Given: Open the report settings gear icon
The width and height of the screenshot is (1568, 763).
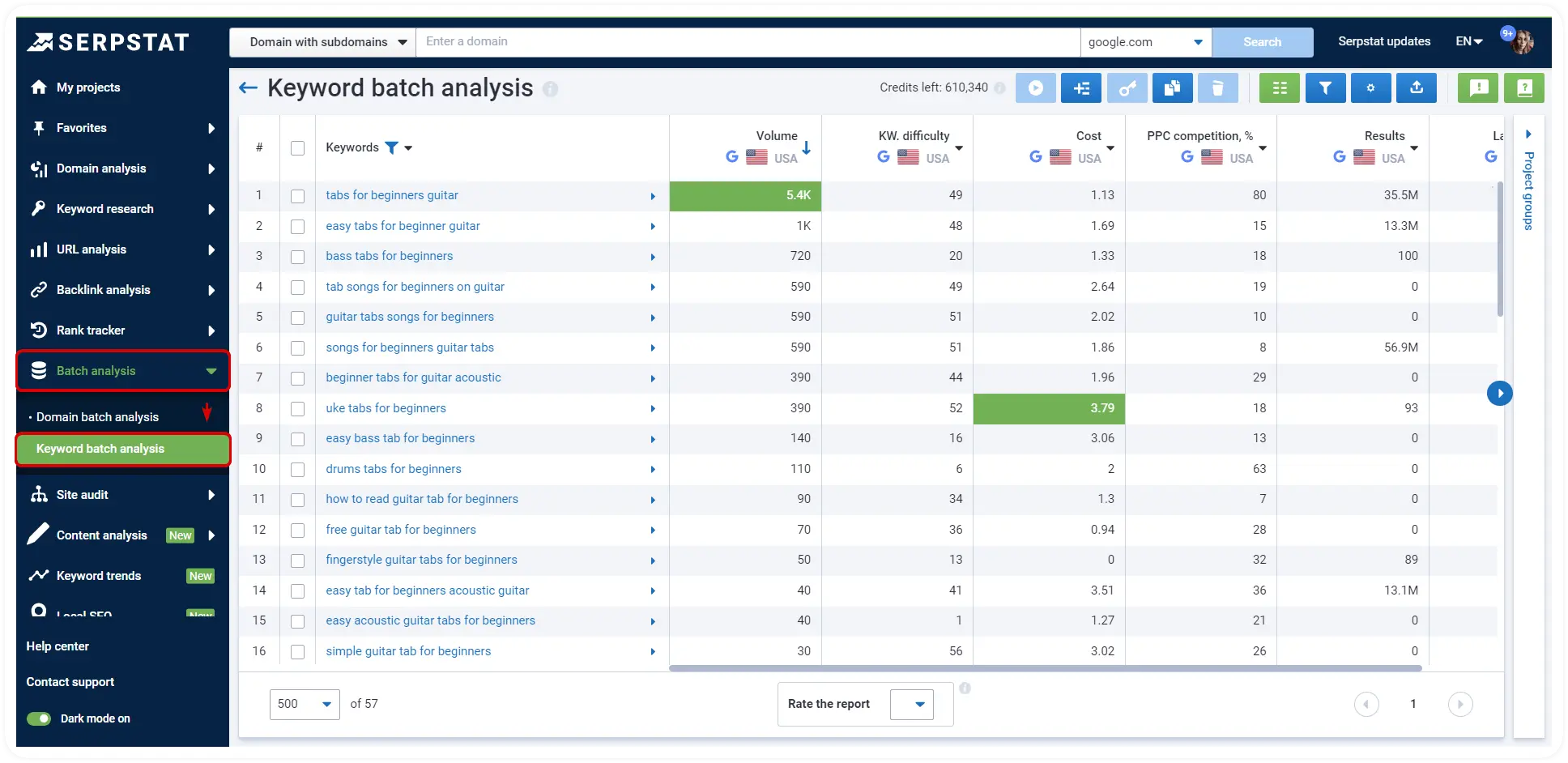Looking at the screenshot, I should (1370, 87).
